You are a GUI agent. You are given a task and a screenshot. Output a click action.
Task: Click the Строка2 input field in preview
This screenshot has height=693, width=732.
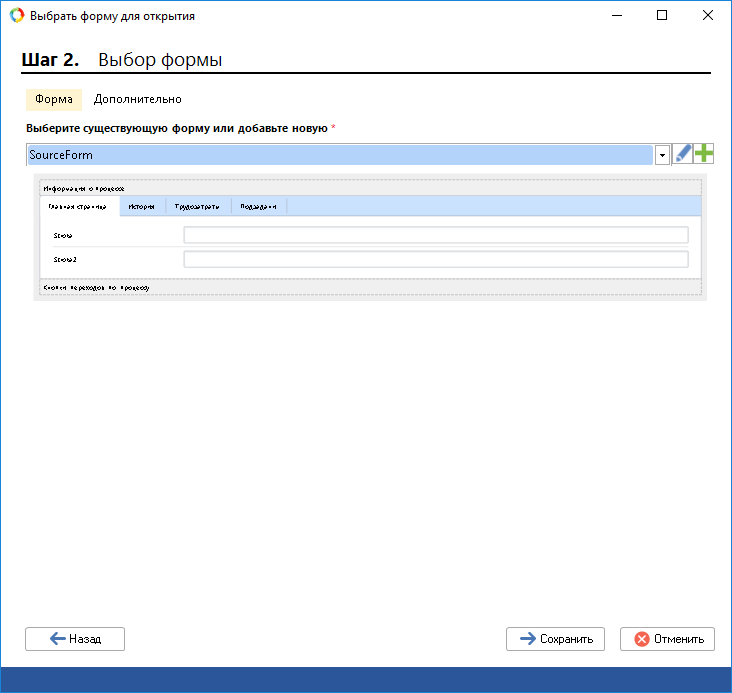[x=435, y=259]
